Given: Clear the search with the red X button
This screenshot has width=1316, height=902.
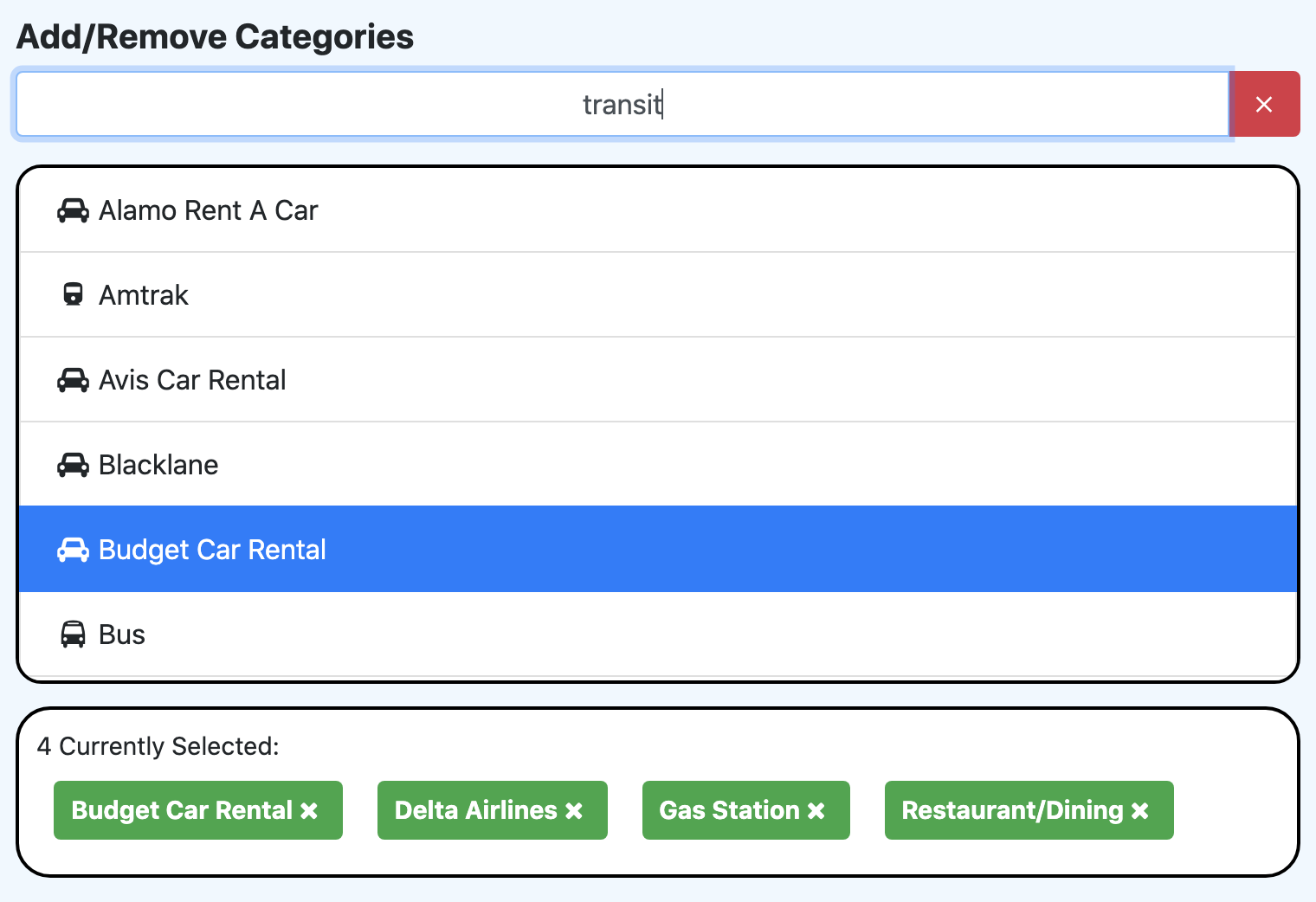Looking at the screenshot, I should 1264,104.
